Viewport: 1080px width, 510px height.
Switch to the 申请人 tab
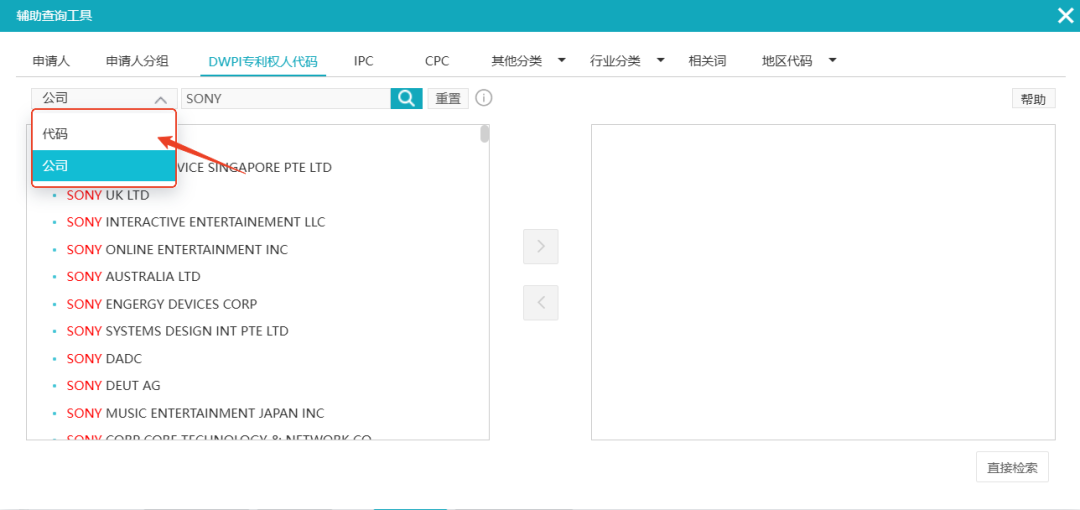coord(51,61)
